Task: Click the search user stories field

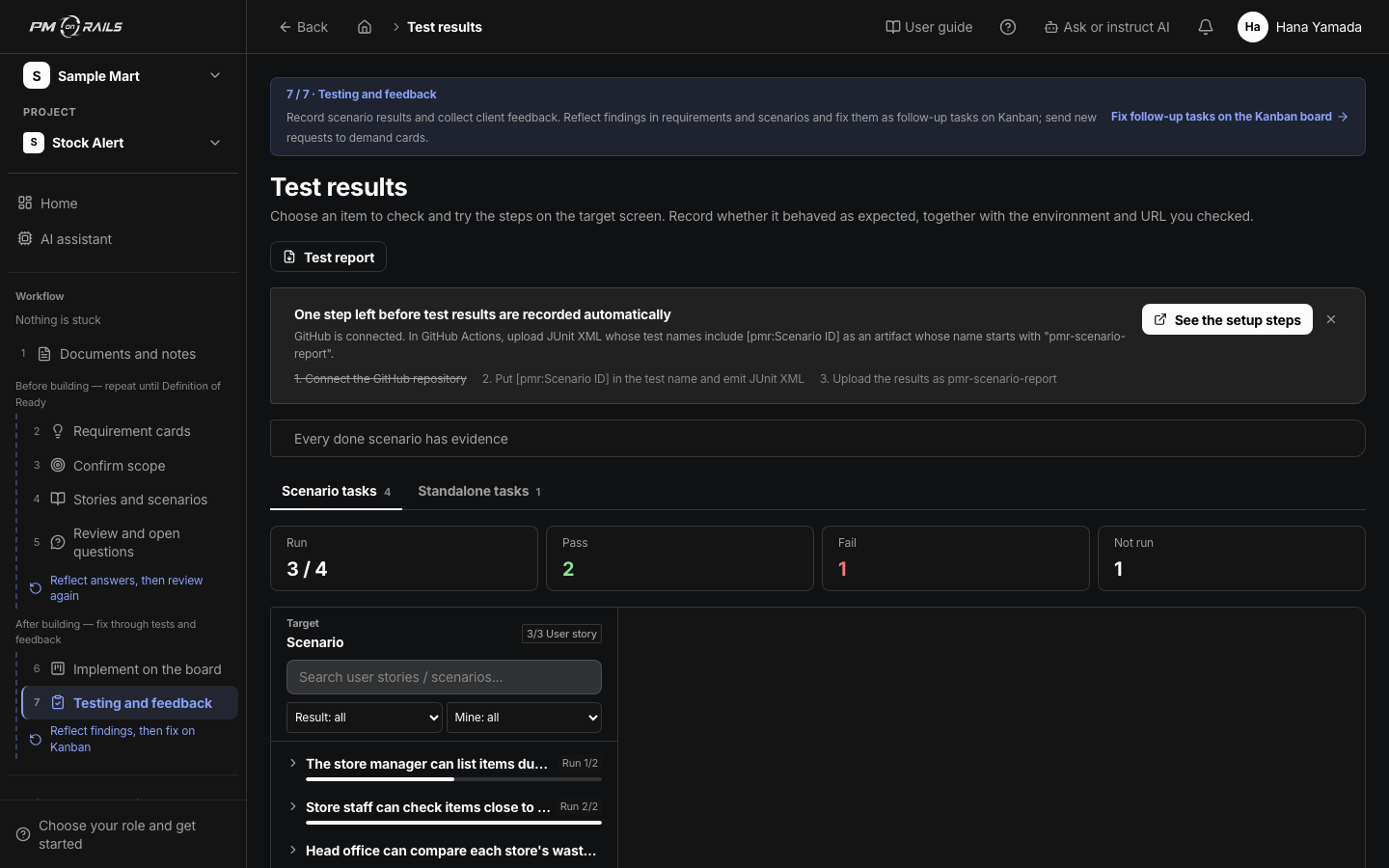Action: (x=444, y=677)
